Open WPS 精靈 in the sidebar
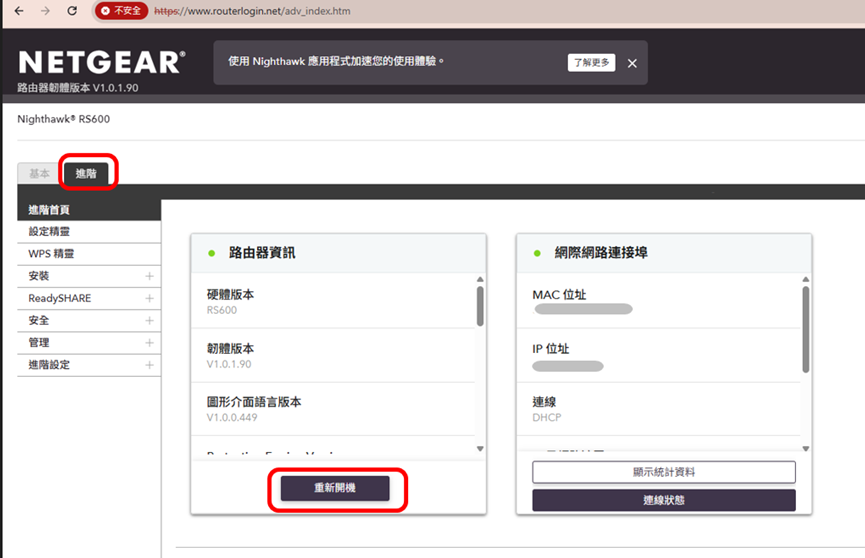Image resolution: width=865 pixels, height=558 pixels. [x=89, y=254]
